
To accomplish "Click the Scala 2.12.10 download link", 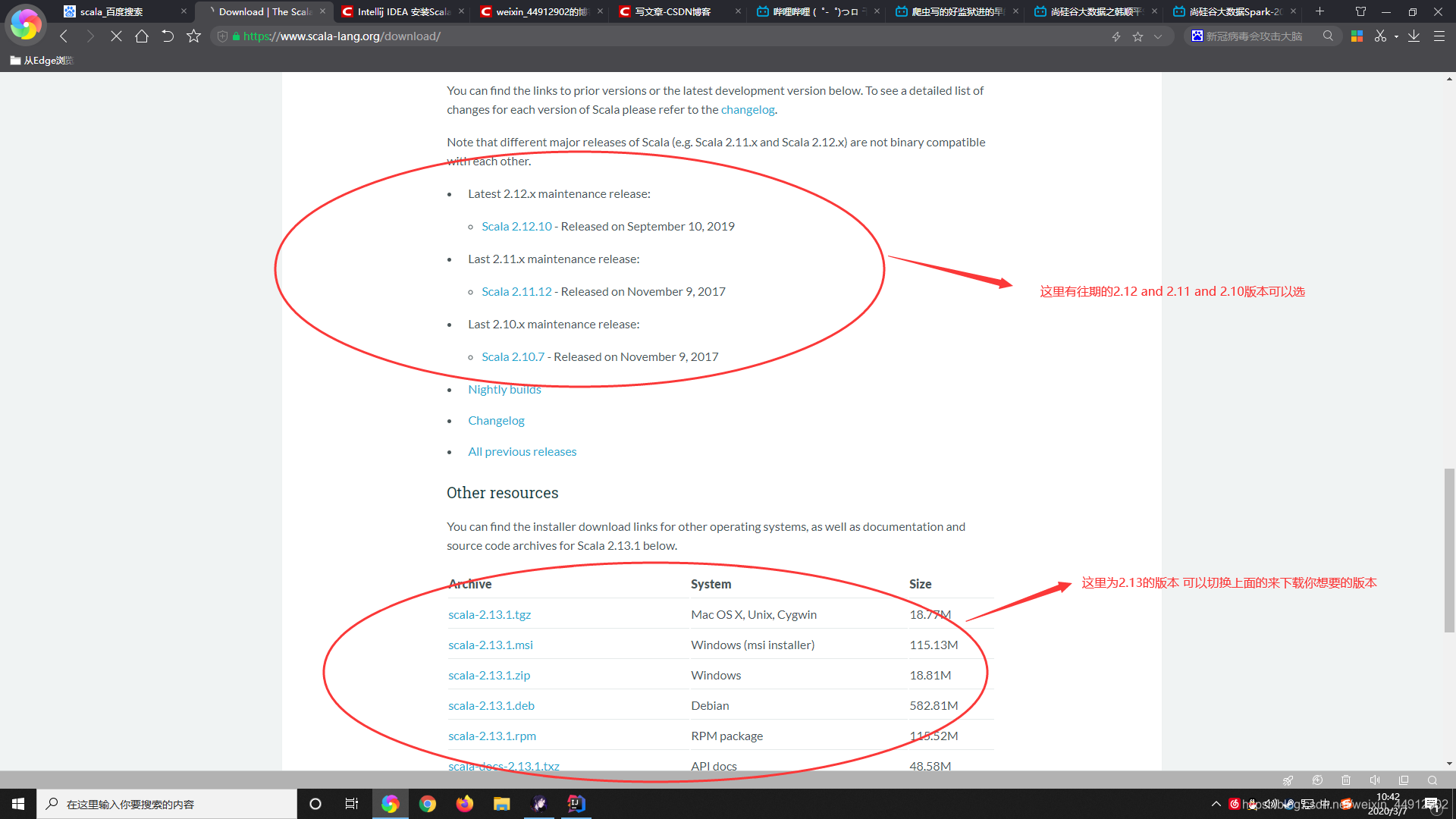I will pyautogui.click(x=516, y=225).
